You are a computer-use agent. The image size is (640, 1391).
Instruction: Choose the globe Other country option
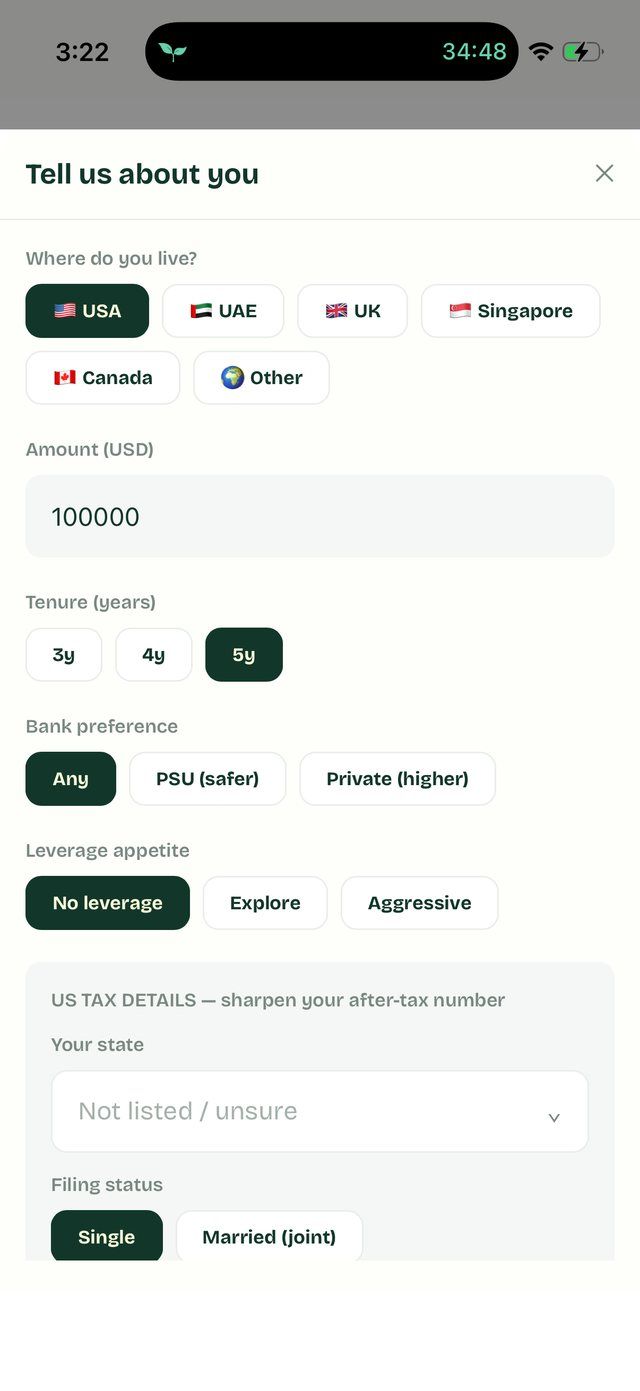click(261, 378)
